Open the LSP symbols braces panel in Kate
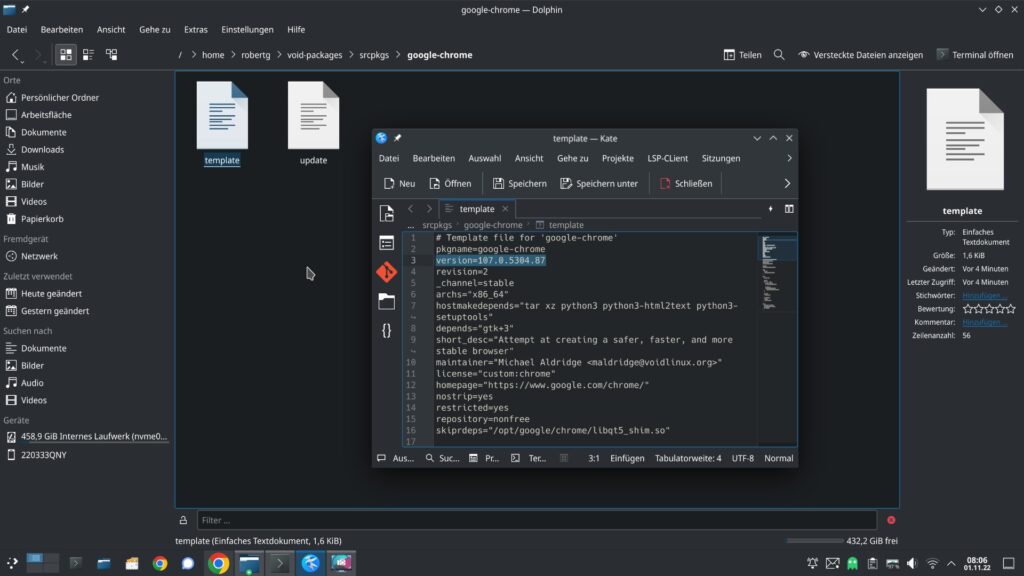 point(387,330)
